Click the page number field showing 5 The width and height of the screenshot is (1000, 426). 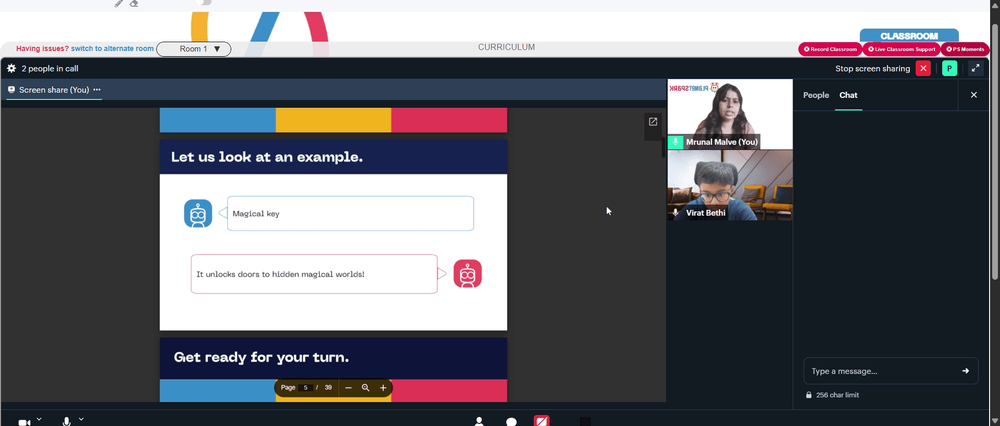click(x=305, y=388)
